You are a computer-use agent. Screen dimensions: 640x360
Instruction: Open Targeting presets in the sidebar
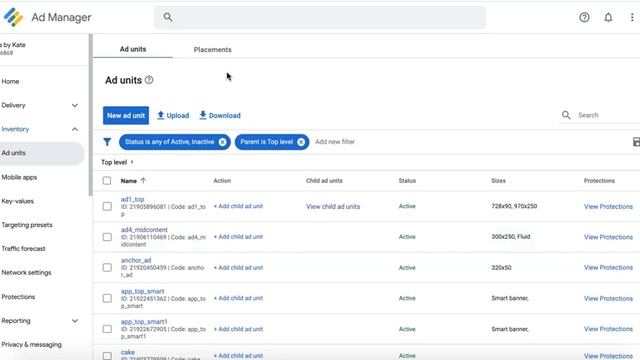27,225
